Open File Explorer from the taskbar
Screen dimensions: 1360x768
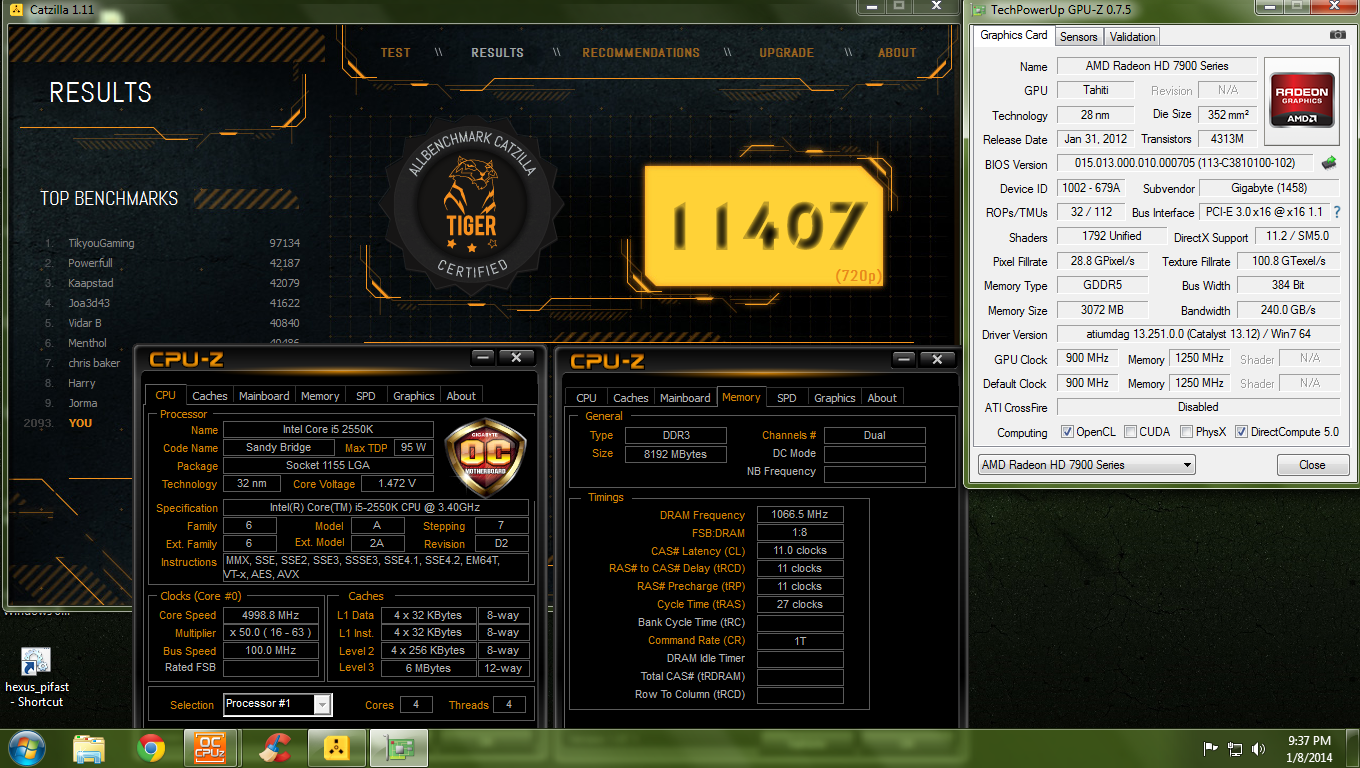[89, 747]
